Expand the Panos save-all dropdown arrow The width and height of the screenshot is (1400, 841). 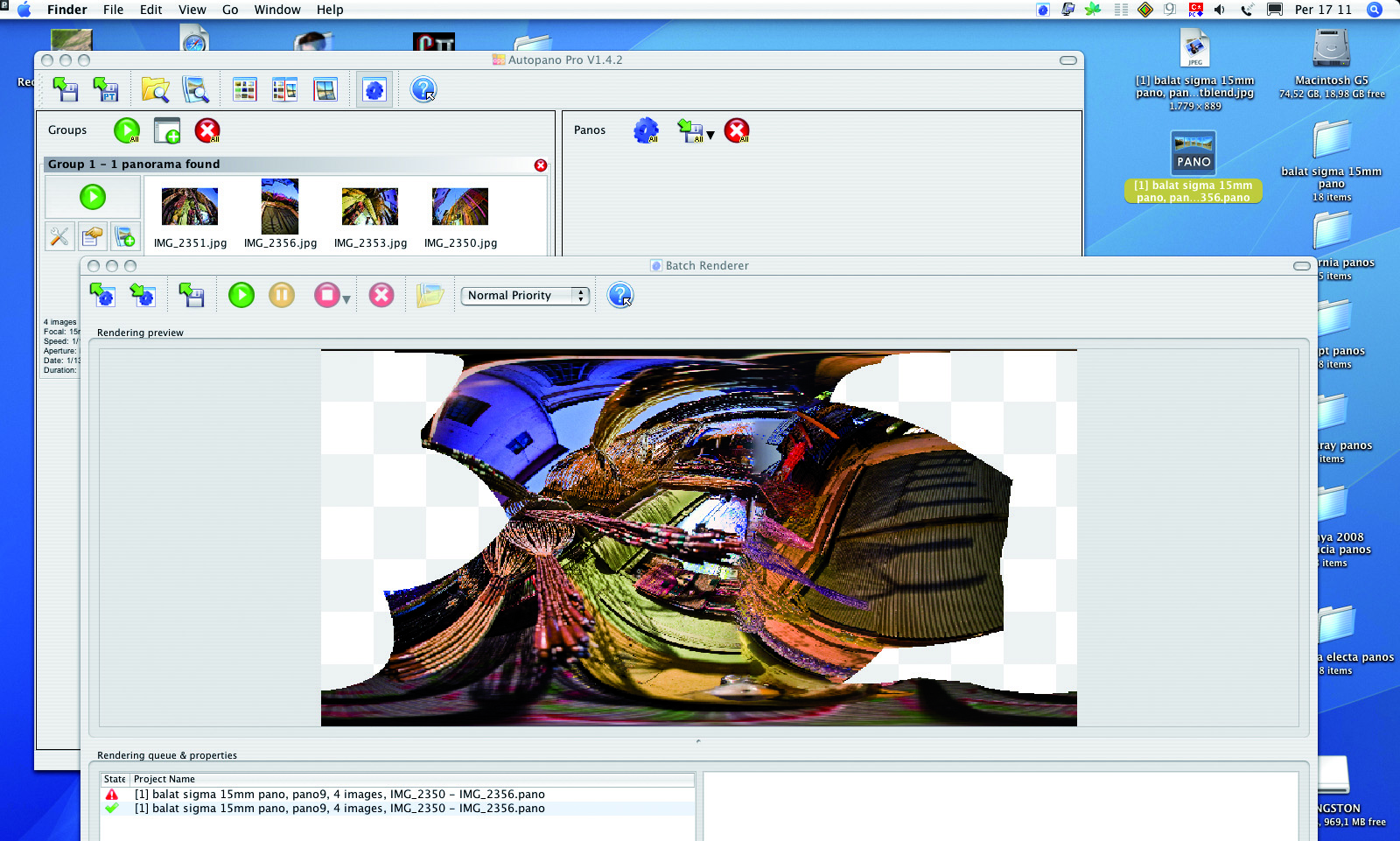pyautogui.click(x=710, y=136)
